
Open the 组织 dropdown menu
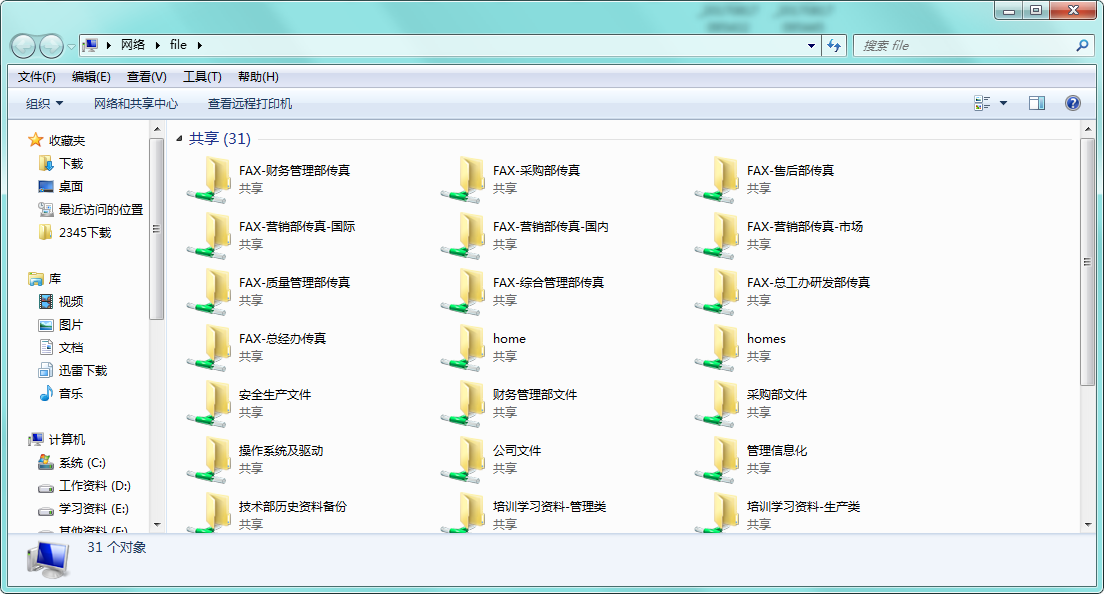point(44,103)
